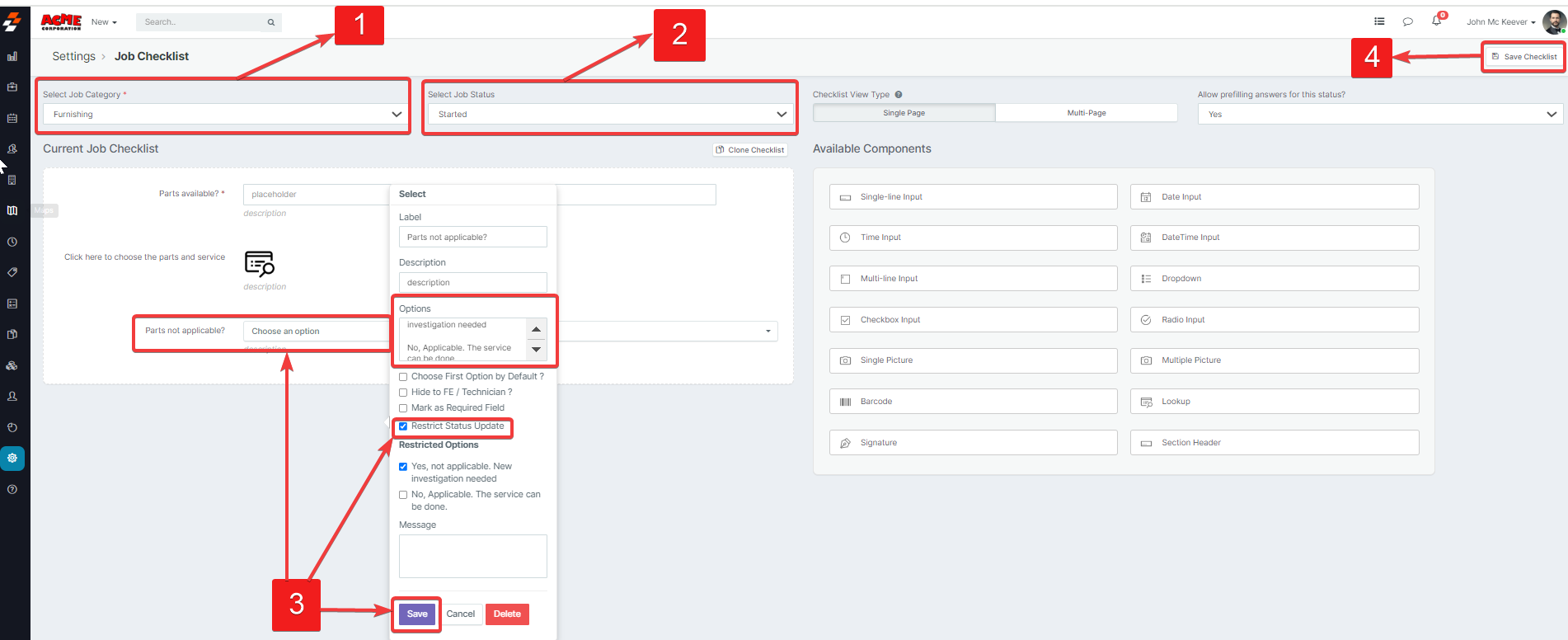
Task: Open the Select Job Status dropdown
Action: click(610, 114)
